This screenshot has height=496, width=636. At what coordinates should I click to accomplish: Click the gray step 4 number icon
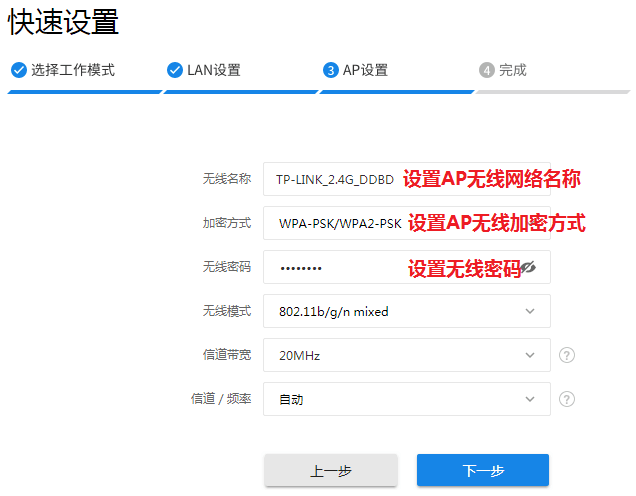tap(487, 70)
